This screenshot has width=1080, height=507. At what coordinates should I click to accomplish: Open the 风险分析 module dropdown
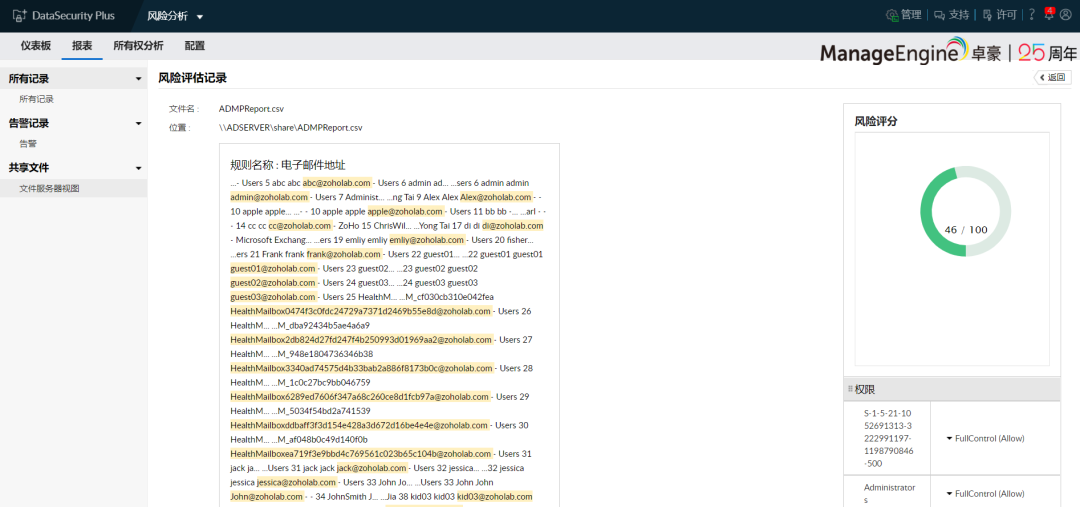pyautogui.click(x=175, y=16)
